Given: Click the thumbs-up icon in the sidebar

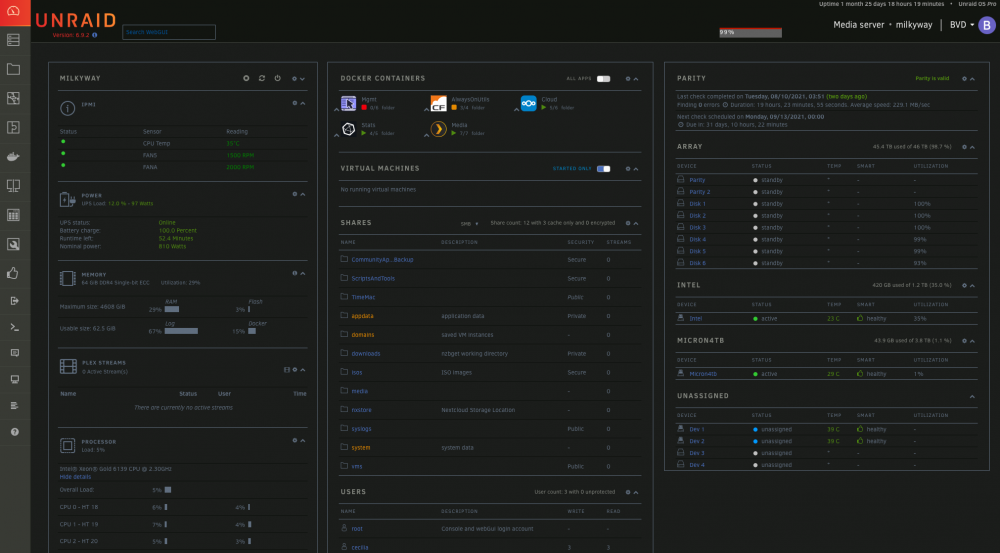Looking at the screenshot, I should point(13,273).
